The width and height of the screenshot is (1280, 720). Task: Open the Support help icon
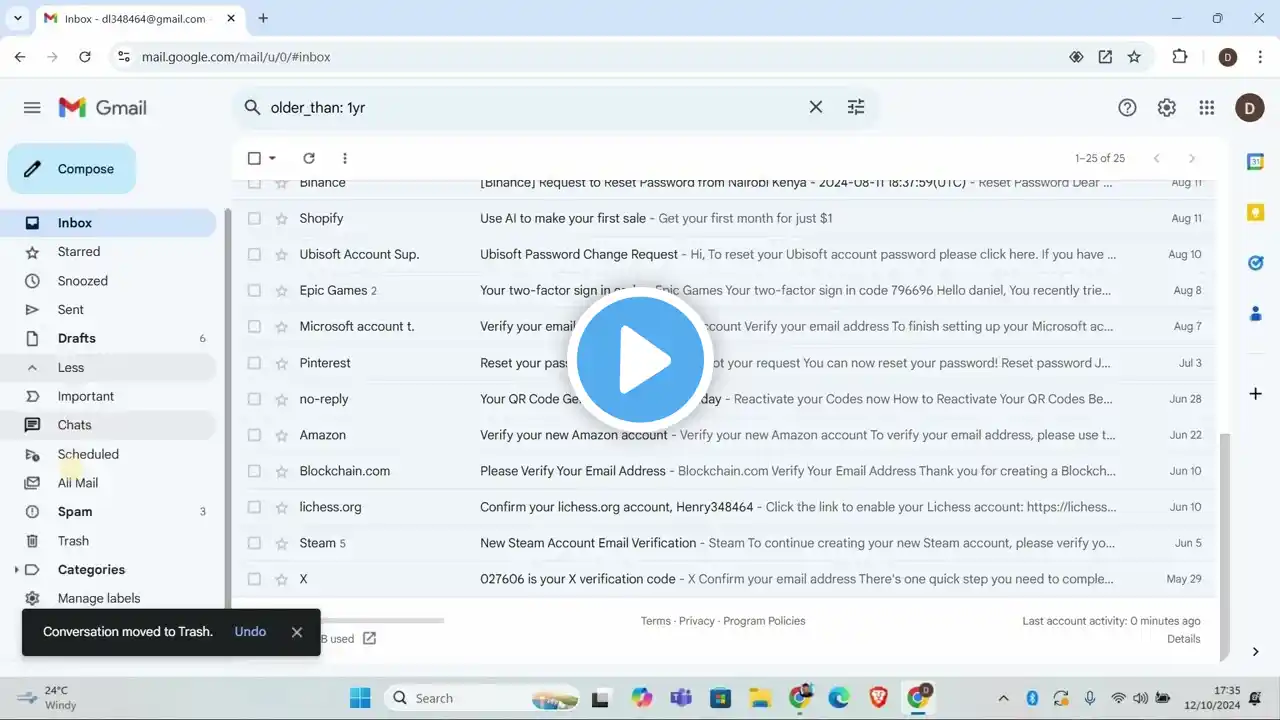click(x=1127, y=108)
